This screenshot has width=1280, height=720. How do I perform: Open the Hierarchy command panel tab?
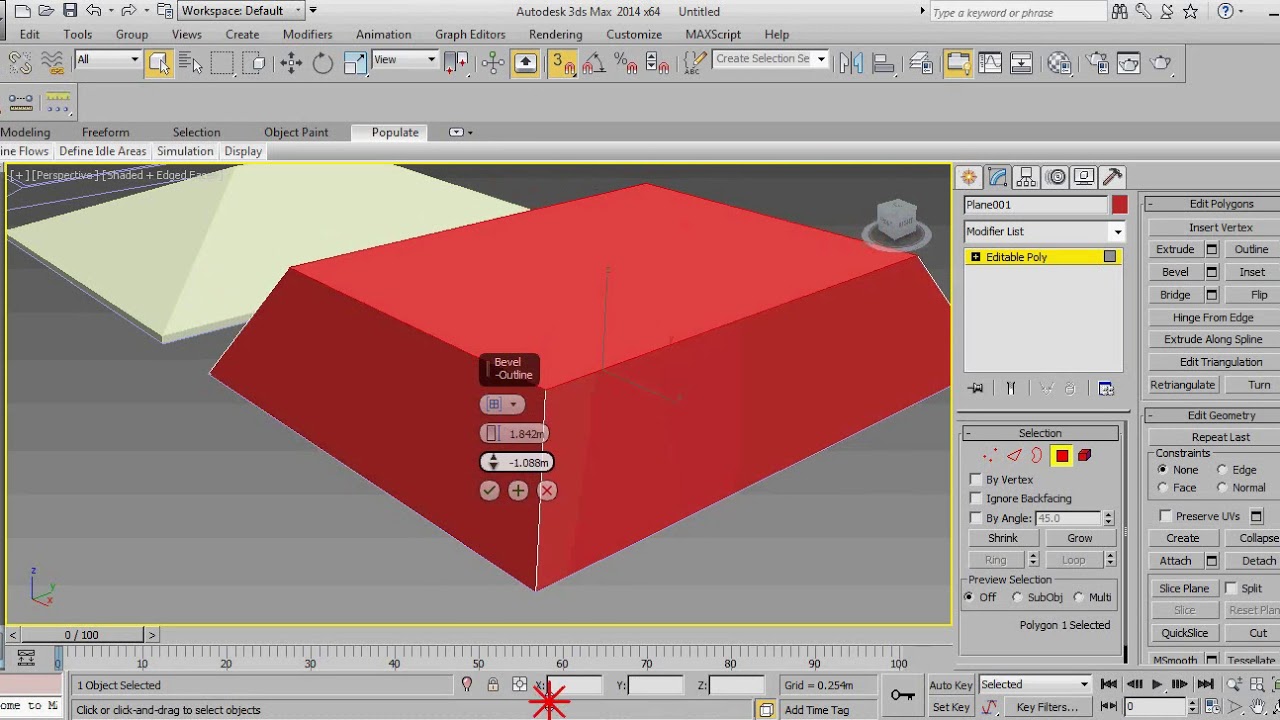click(1026, 177)
